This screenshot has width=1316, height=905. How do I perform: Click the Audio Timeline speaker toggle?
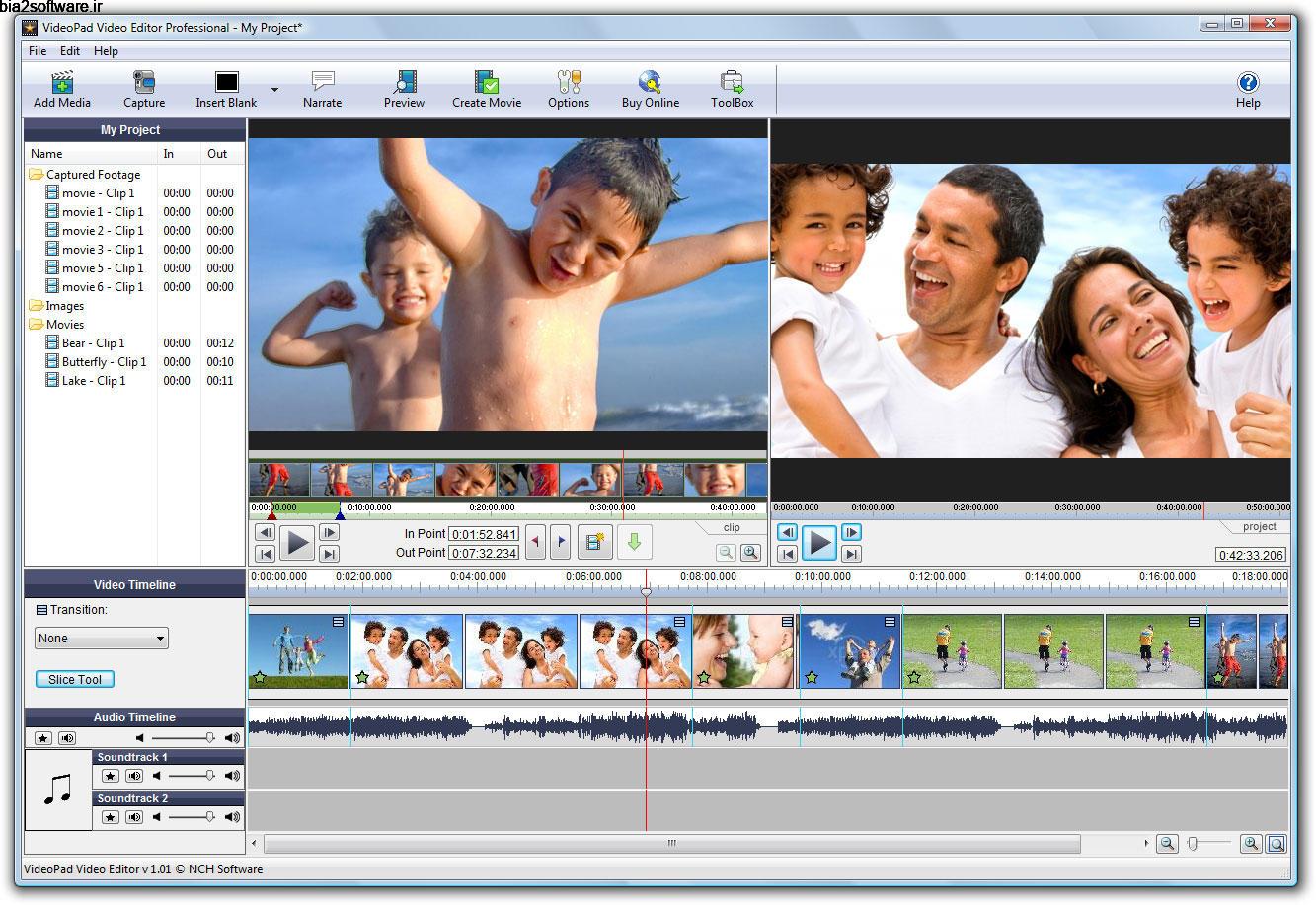(x=65, y=737)
